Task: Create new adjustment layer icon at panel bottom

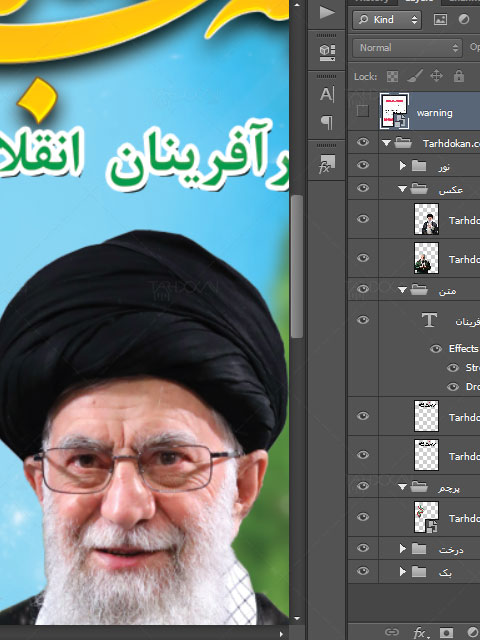Action: (473, 632)
